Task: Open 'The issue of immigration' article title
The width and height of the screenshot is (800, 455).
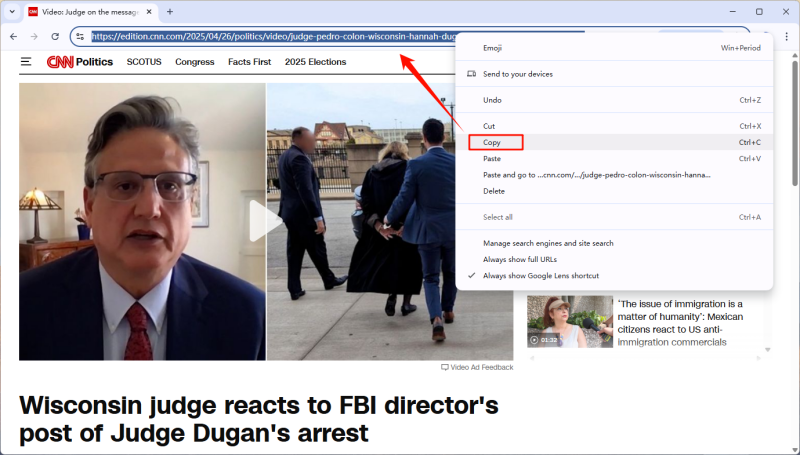Action: (680, 323)
